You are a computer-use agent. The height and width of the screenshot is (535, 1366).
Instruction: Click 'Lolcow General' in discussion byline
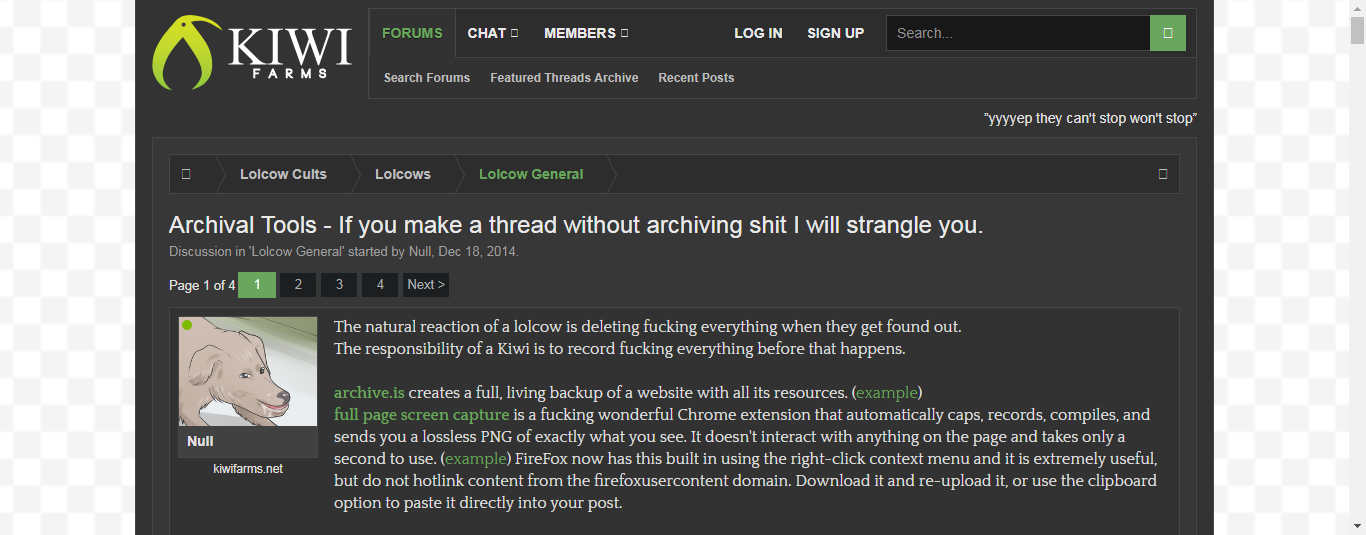pyautogui.click(x=296, y=251)
